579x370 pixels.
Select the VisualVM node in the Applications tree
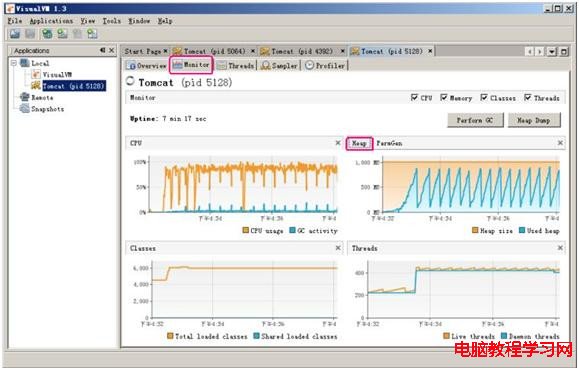click(57, 75)
